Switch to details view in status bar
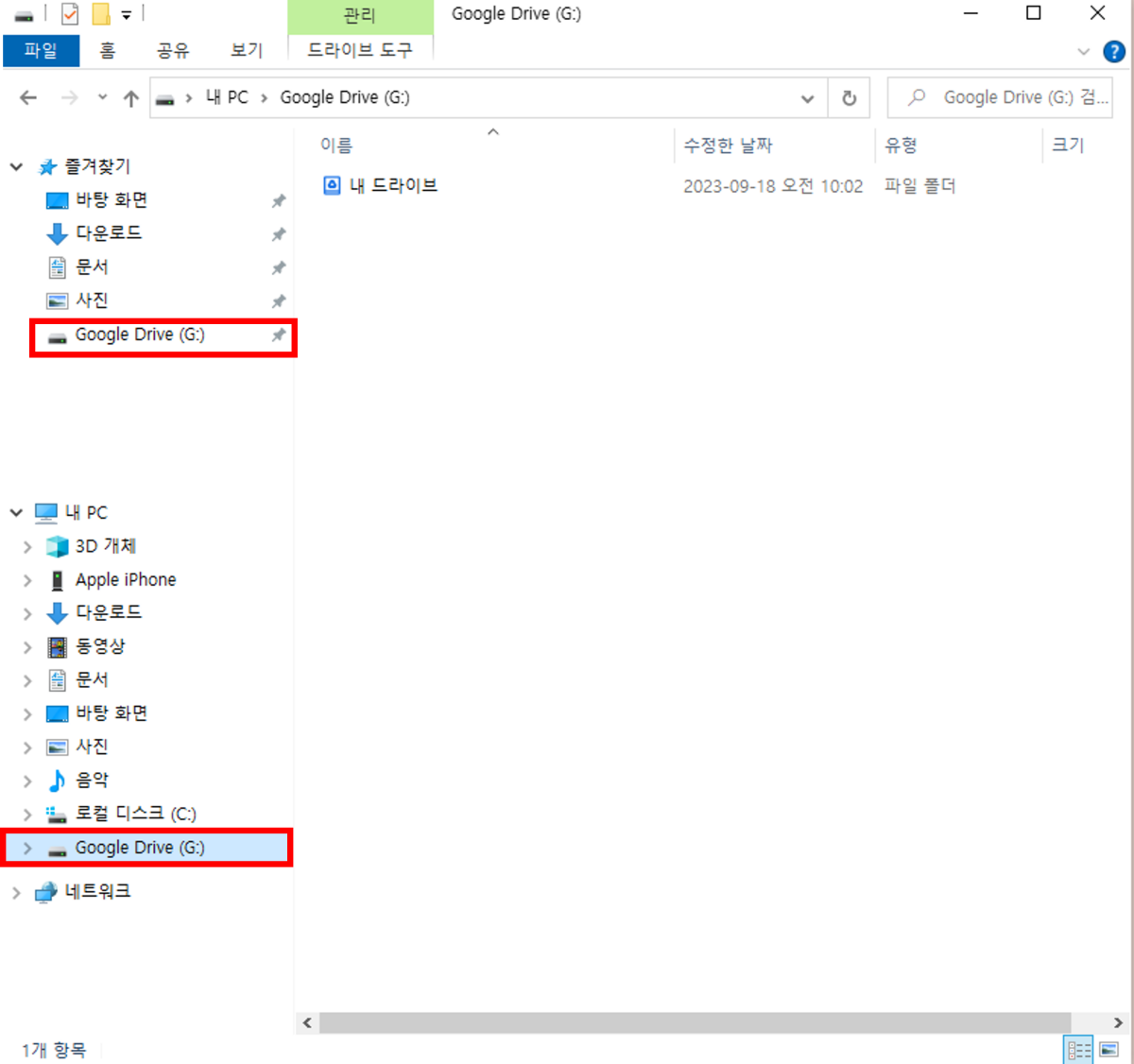 tap(1078, 1050)
